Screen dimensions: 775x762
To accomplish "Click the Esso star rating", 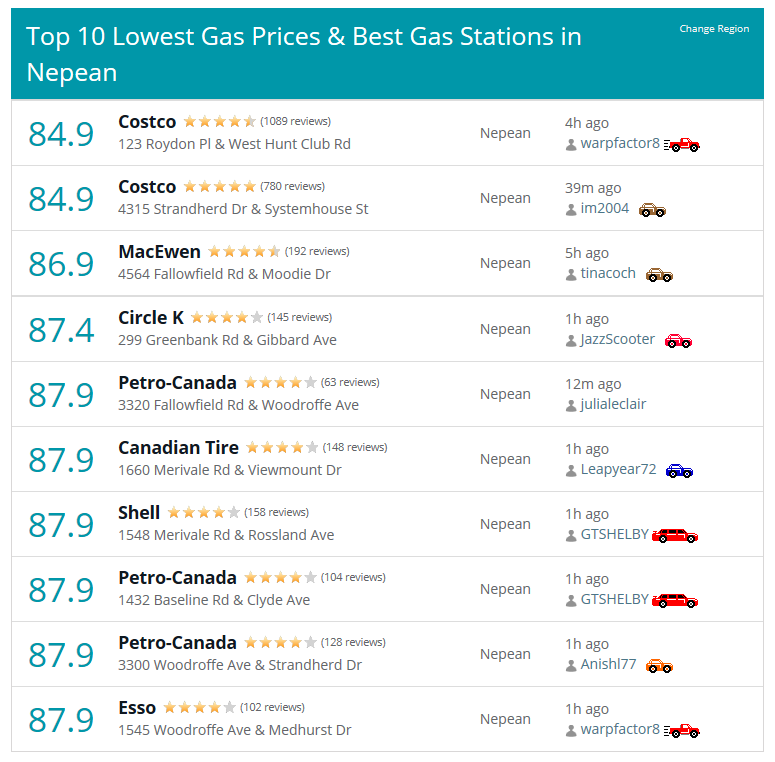I will [x=199, y=708].
